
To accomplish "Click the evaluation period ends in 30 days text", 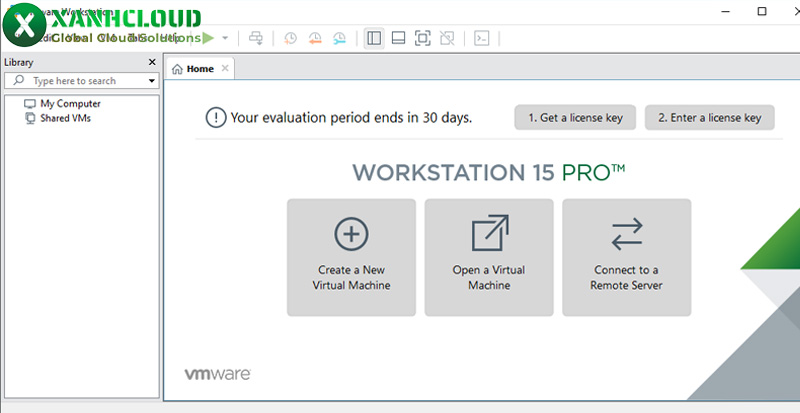I will (x=352, y=118).
